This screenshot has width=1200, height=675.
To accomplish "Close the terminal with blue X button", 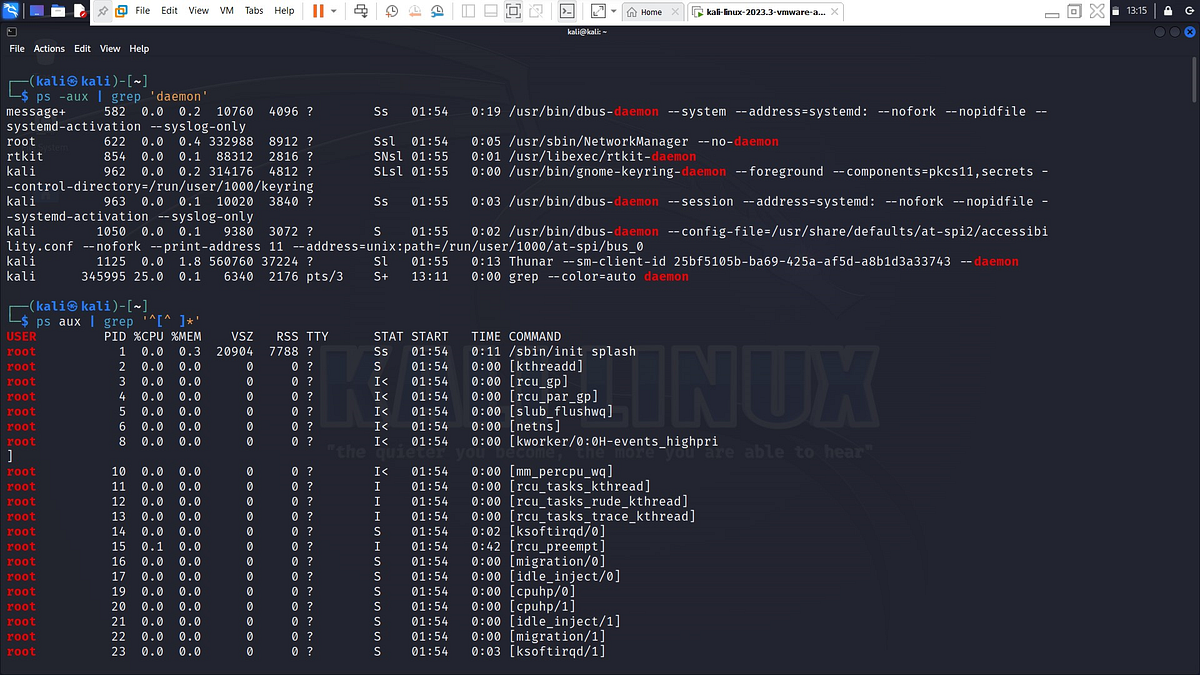I will 1189,32.
